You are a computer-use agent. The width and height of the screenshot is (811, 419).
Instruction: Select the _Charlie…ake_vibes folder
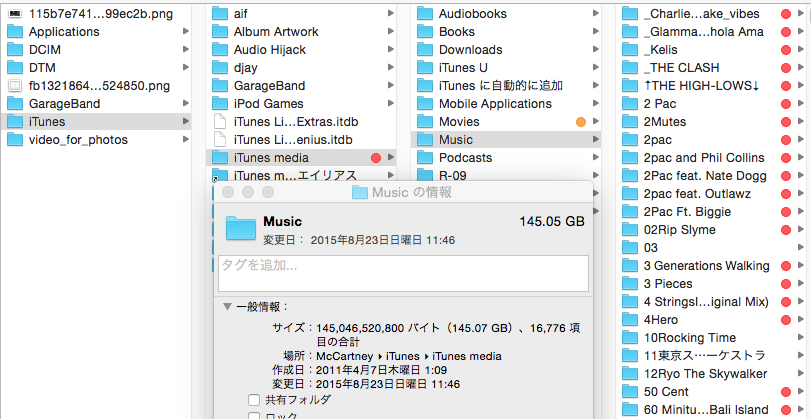713,14
